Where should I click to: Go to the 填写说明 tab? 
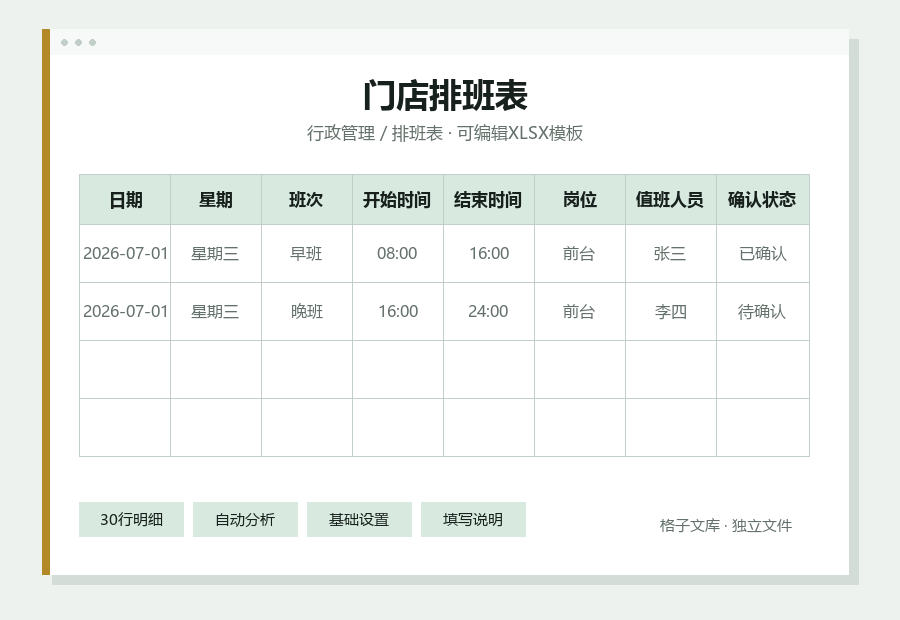[x=473, y=520]
